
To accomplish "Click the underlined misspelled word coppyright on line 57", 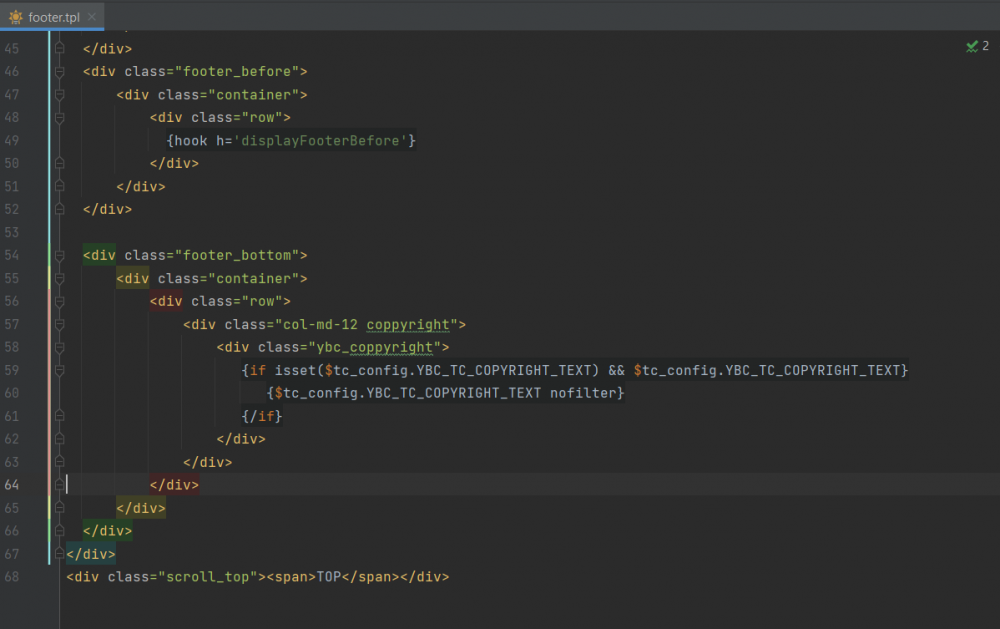I will (x=409, y=324).
